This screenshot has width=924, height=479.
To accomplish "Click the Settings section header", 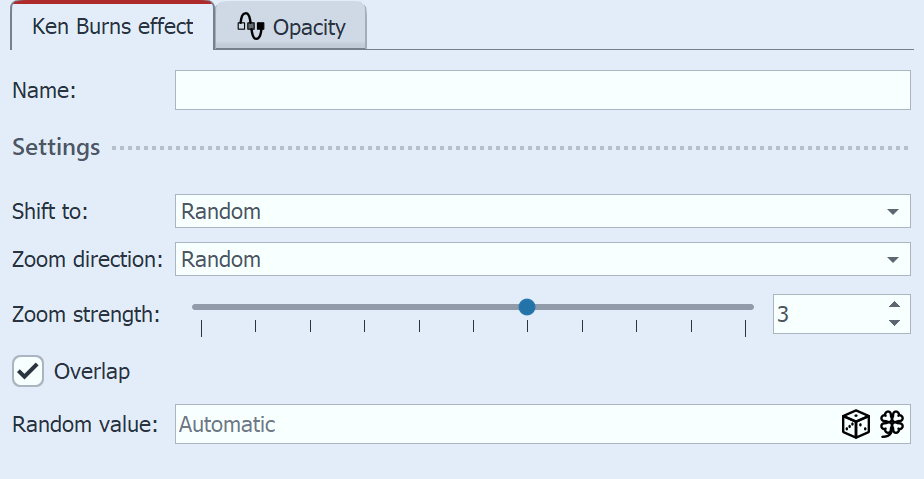I will click(x=56, y=148).
